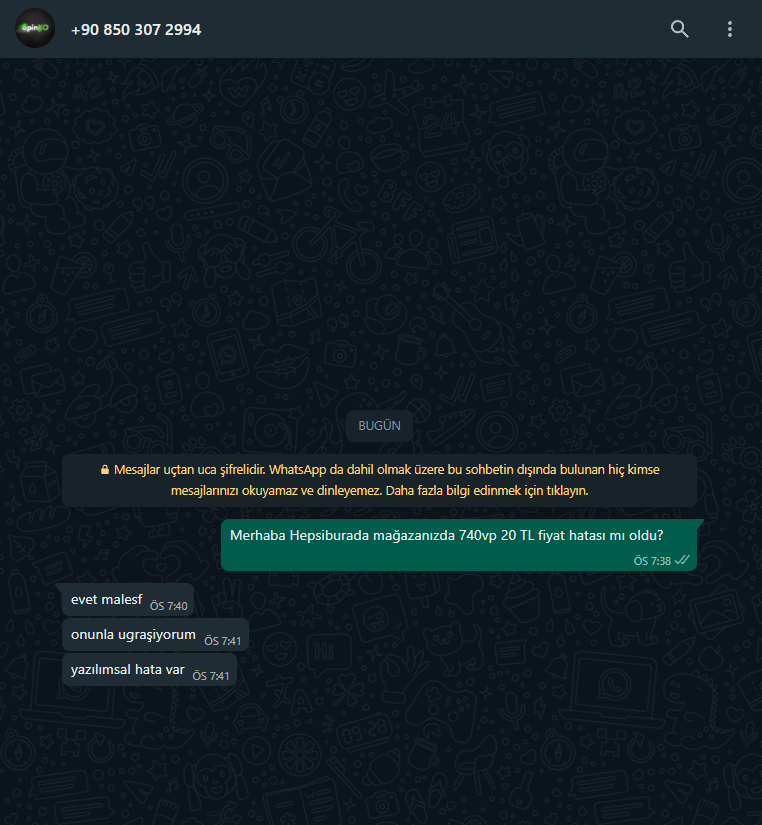This screenshot has height=825, width=762.
Task: Click the lock icon in encryption notice
Action: click(105, 469)
